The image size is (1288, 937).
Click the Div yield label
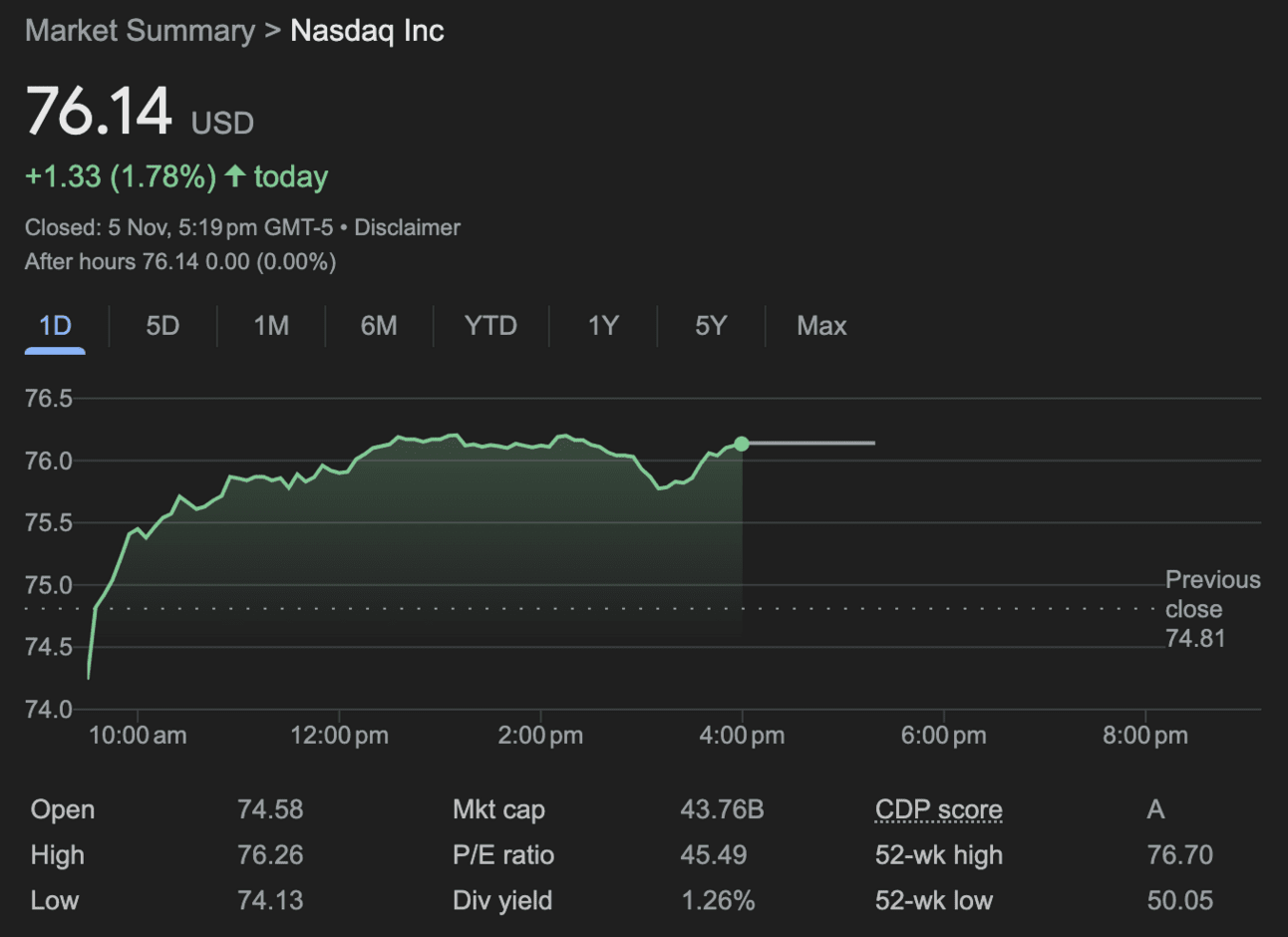coord(502,901)
